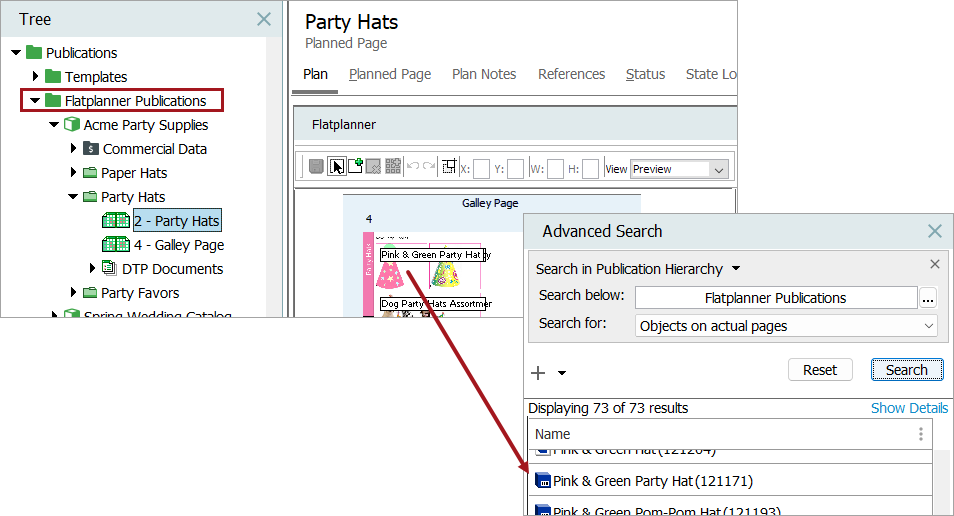
Task: Click the grid layout toolbar icon
Action: click(x=393, y=167)
